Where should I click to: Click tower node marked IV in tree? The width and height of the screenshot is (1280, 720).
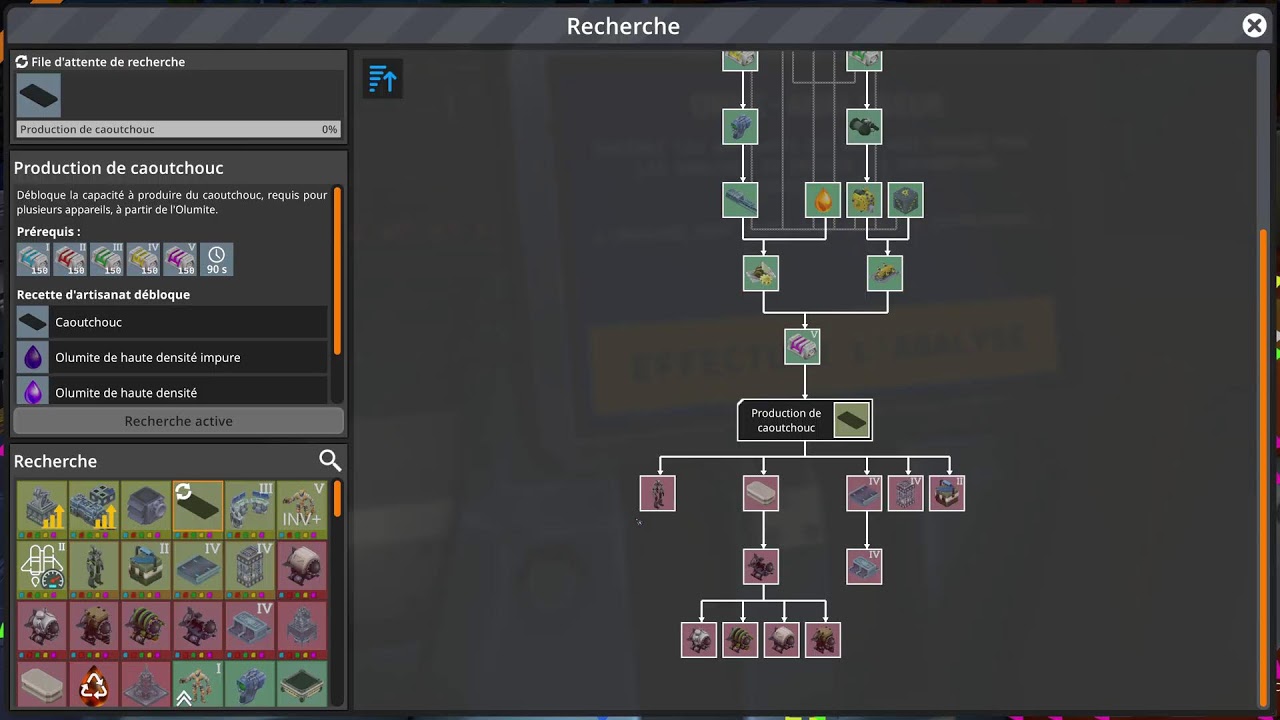click(906, 493)
